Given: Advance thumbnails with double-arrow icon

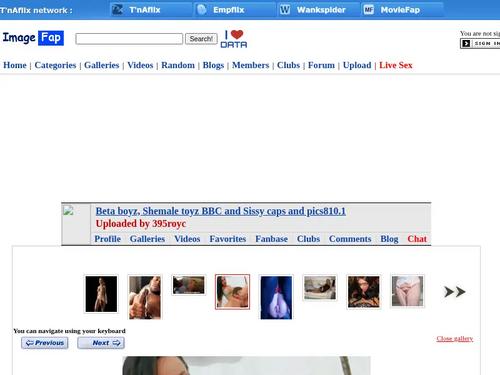Looking at the screenshot, I should click(455, 292).
